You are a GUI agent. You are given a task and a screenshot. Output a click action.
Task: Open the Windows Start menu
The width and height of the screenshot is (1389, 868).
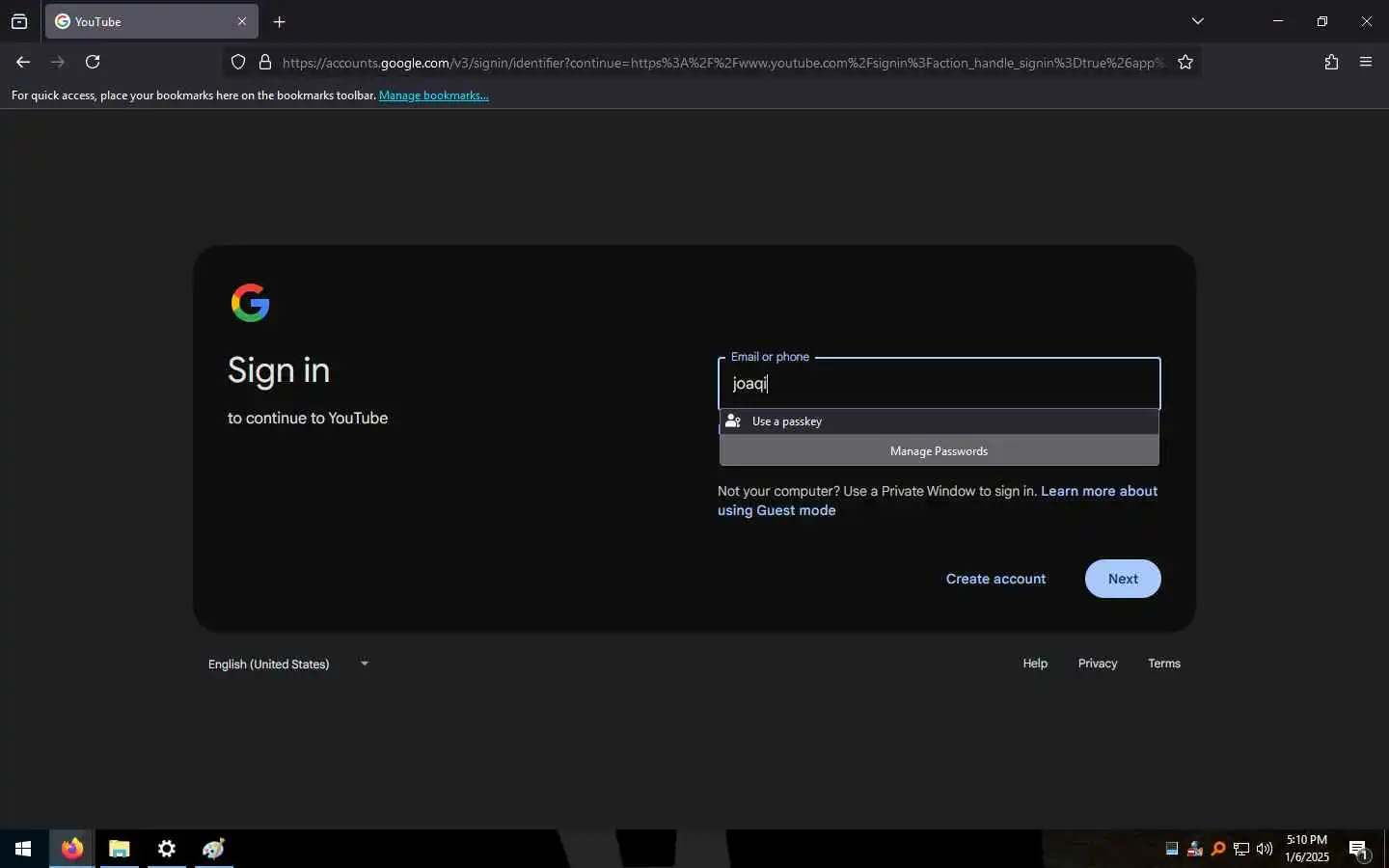pos(23,849)
